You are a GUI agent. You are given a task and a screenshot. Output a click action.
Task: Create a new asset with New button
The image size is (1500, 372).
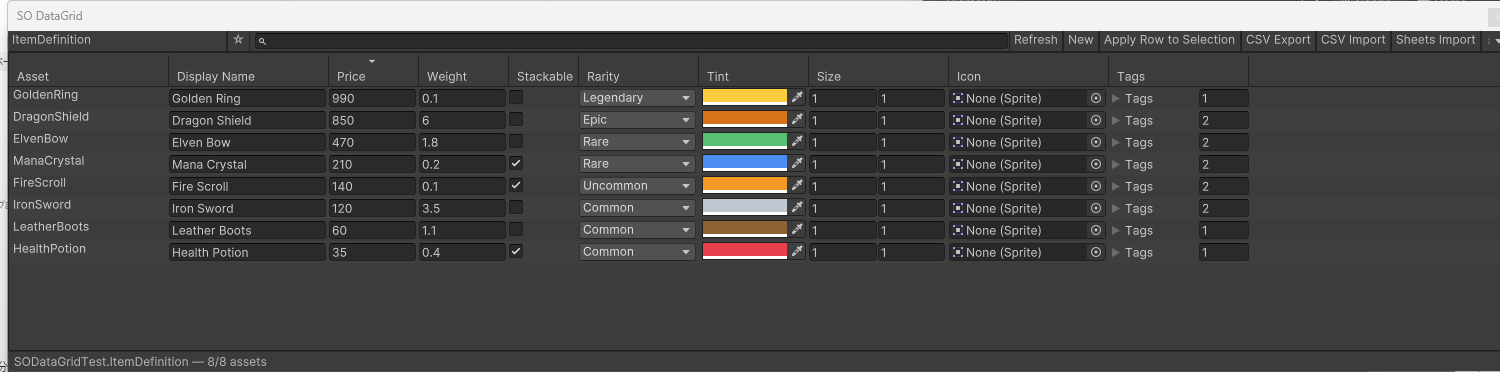point(1080,40)
